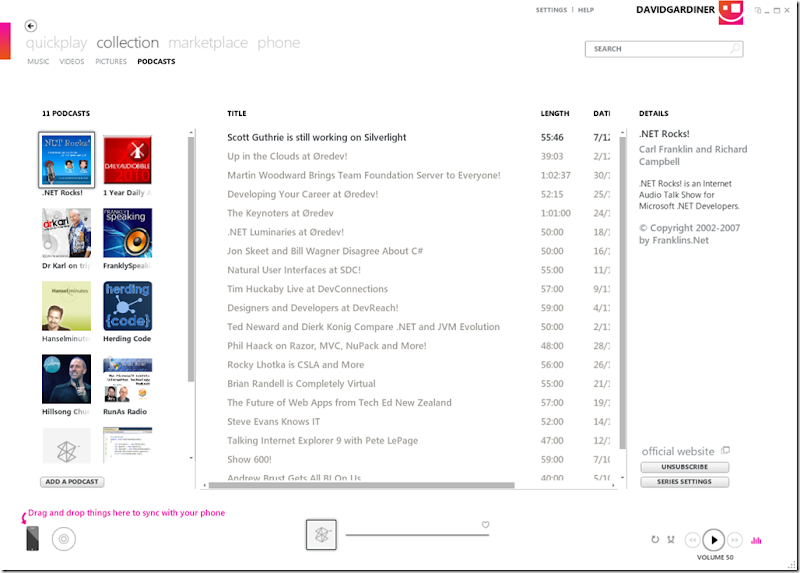Click the now playing album art placeholder
This screenshot has height=573, width=800.
[321, 535]
